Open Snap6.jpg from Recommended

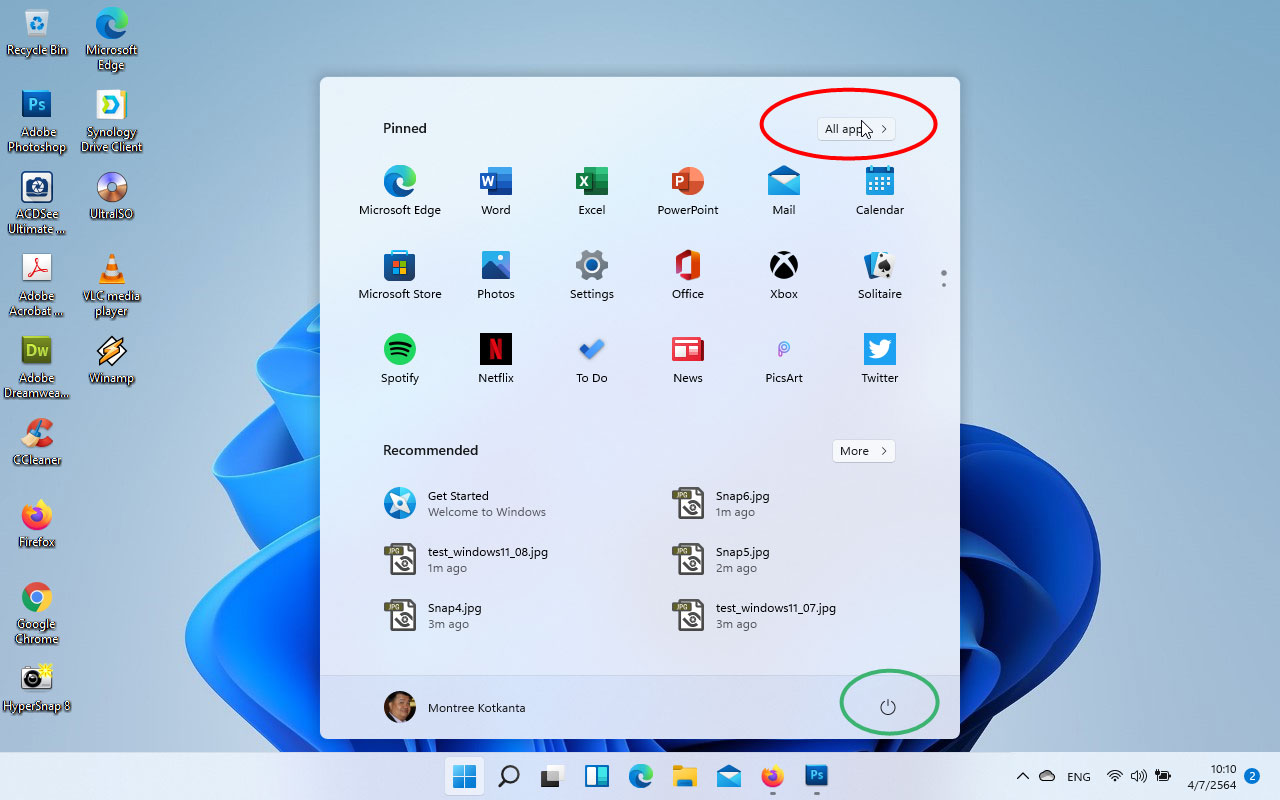tap(741, 503)
